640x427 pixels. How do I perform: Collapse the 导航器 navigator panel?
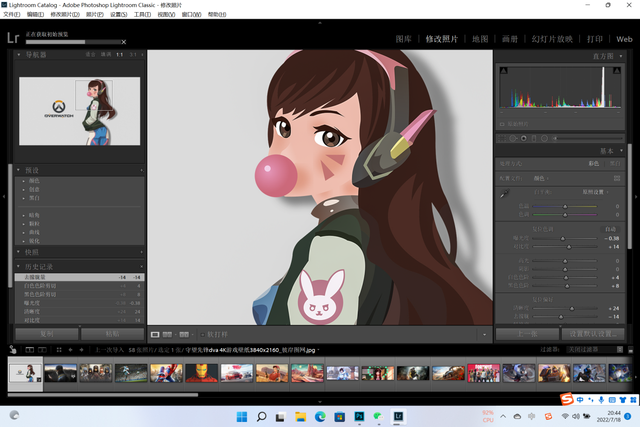pos(19,54)
